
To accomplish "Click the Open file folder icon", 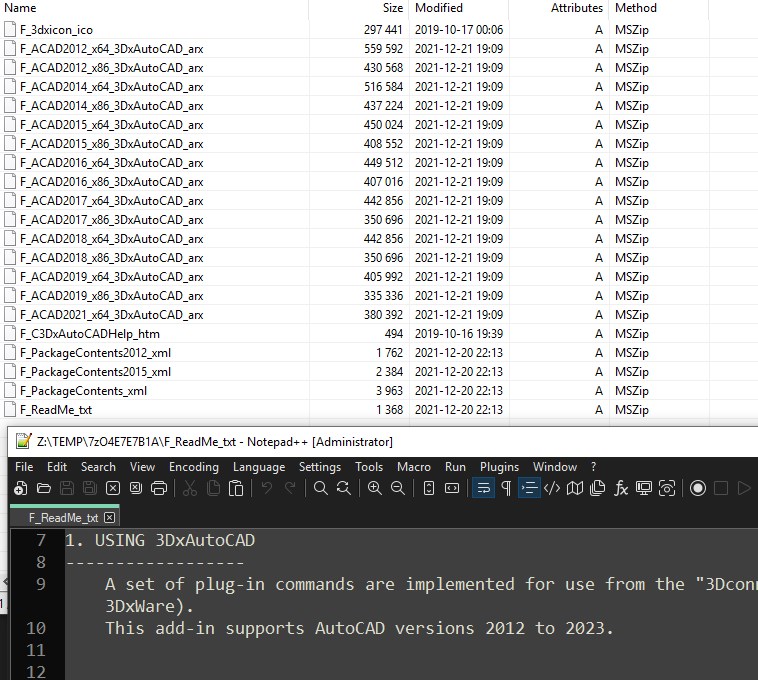I will [x=44, y=489].
